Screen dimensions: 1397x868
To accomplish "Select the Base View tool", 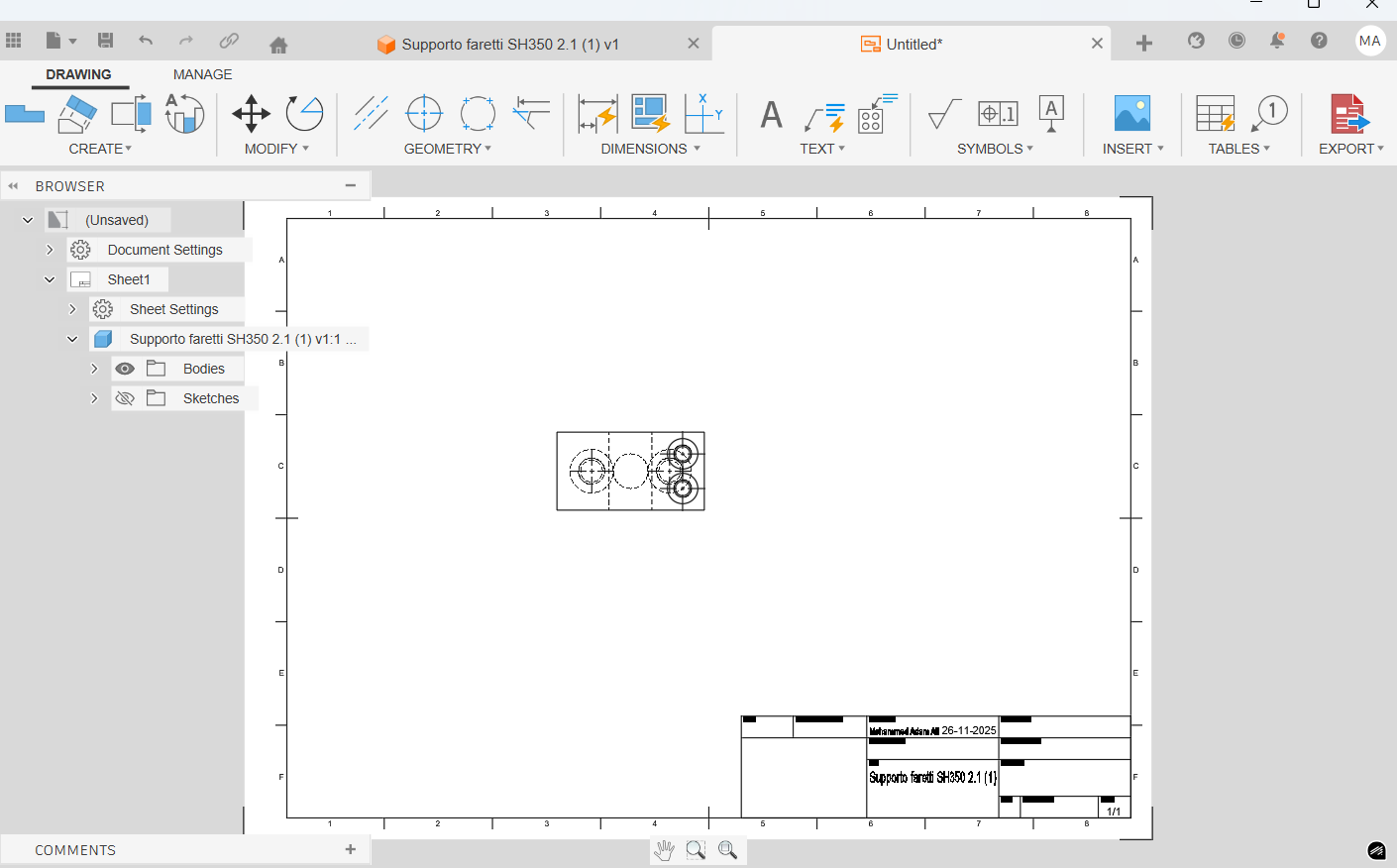I will click(25, 114).
